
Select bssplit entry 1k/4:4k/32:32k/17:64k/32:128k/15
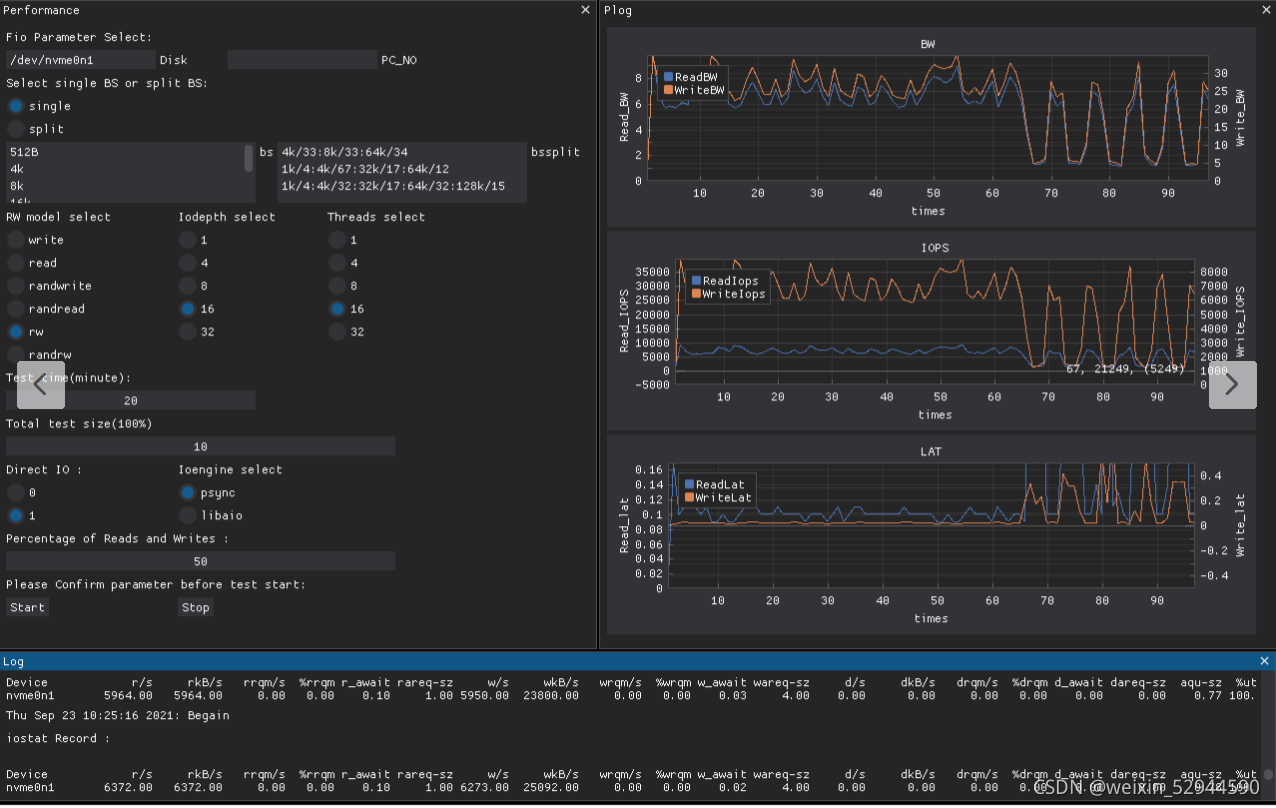coord(401,186)
